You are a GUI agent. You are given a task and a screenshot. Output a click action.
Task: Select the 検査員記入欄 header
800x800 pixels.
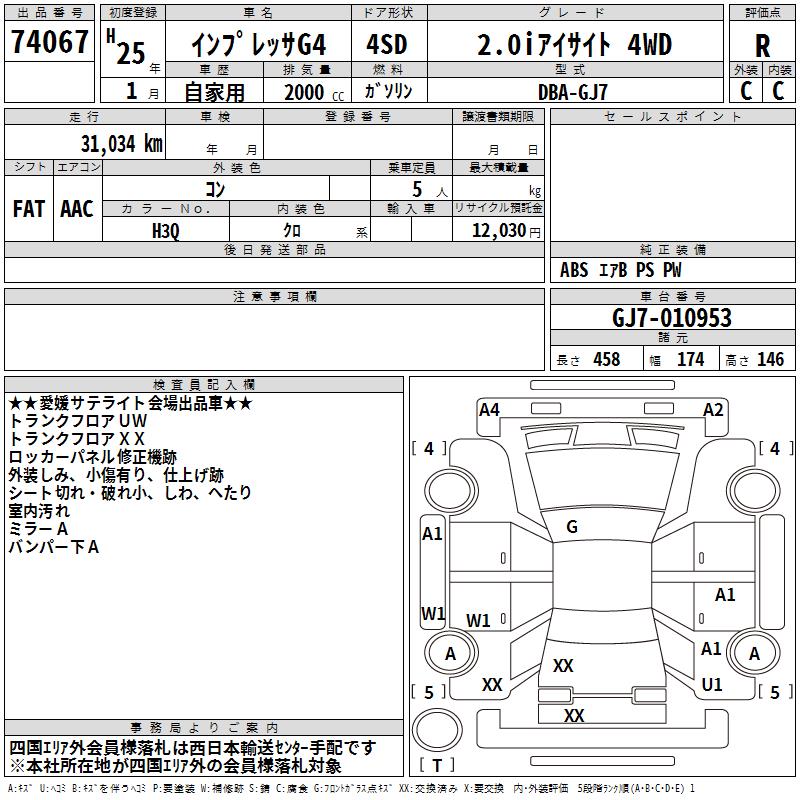coord(204,385)
